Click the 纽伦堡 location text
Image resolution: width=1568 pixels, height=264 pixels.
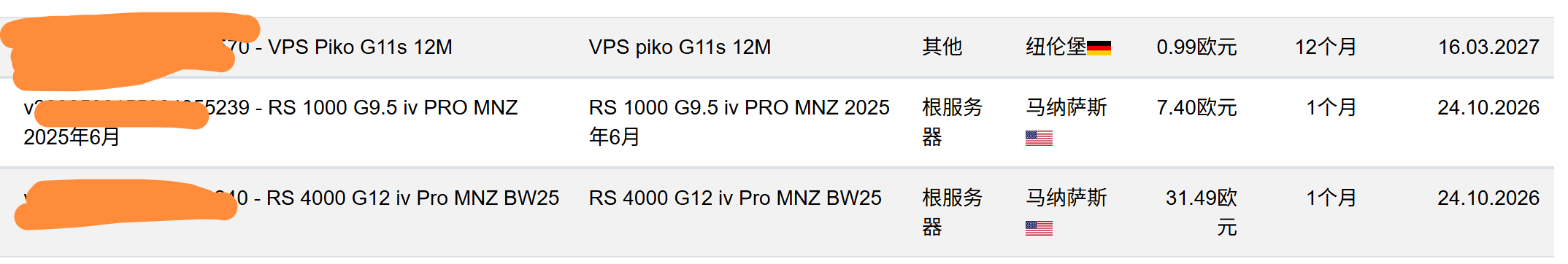(x=1056, y=47)
